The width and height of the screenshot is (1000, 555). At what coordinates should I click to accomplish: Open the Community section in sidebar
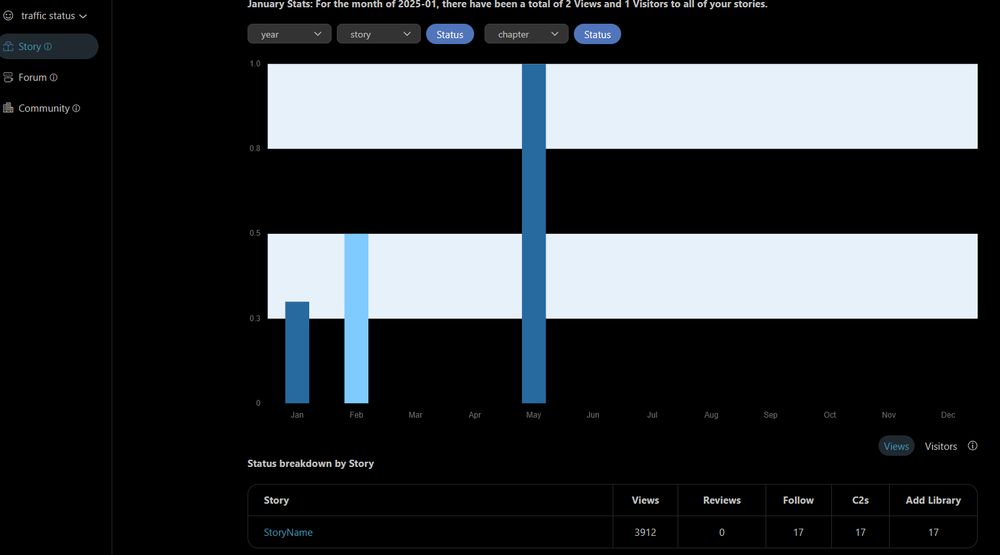pyautogui.click(x=43, y=108)
